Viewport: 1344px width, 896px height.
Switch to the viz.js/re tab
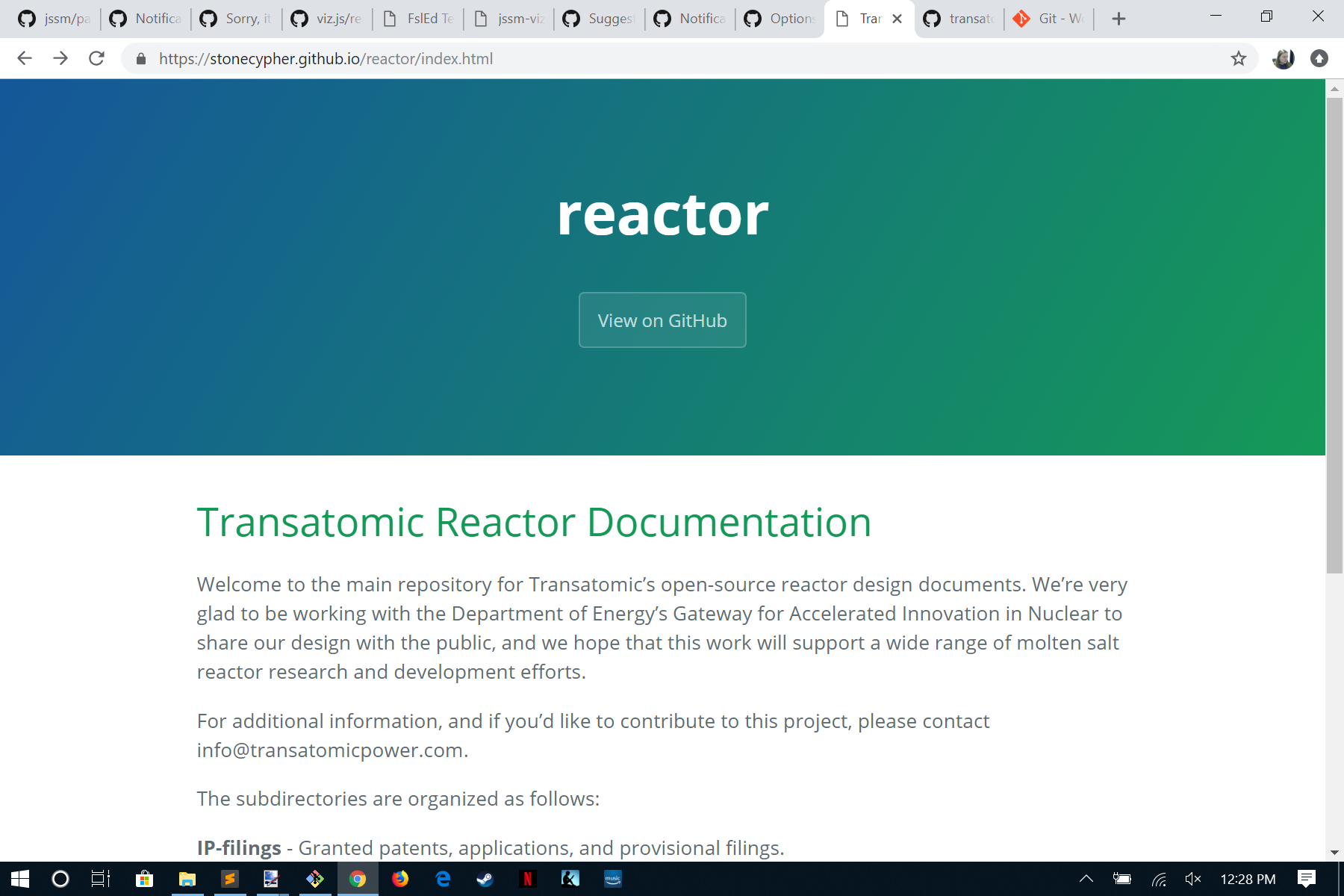[327, 19]
